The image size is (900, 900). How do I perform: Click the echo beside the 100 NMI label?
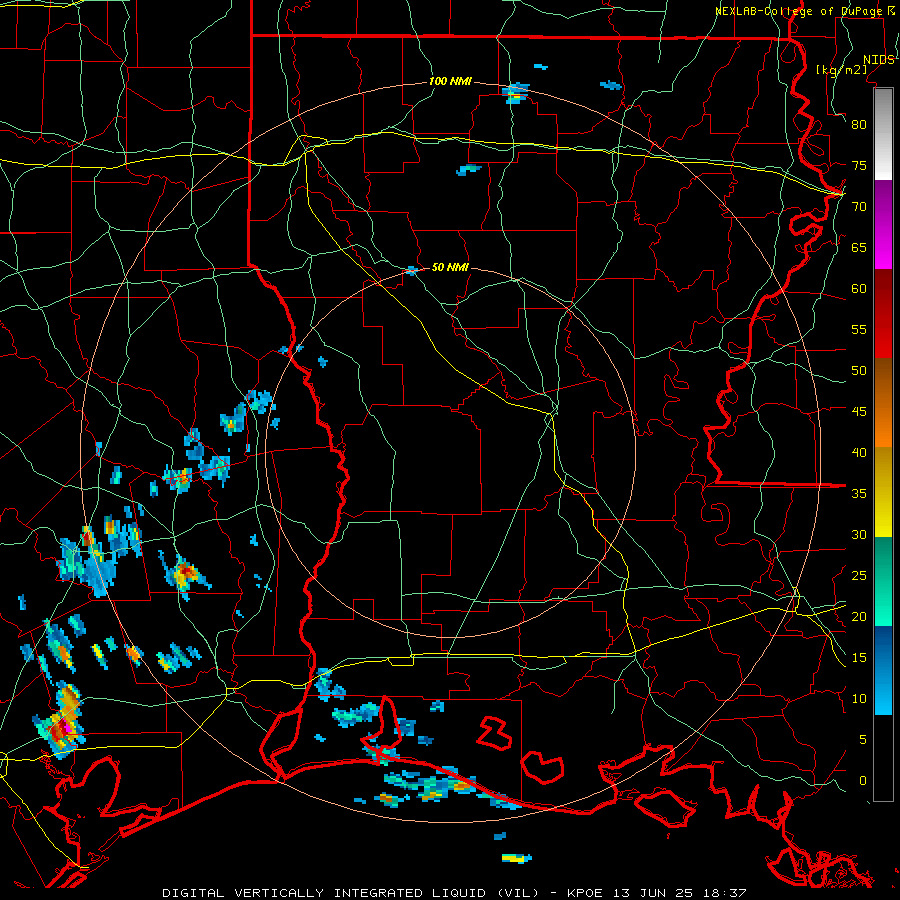[515, 93]
